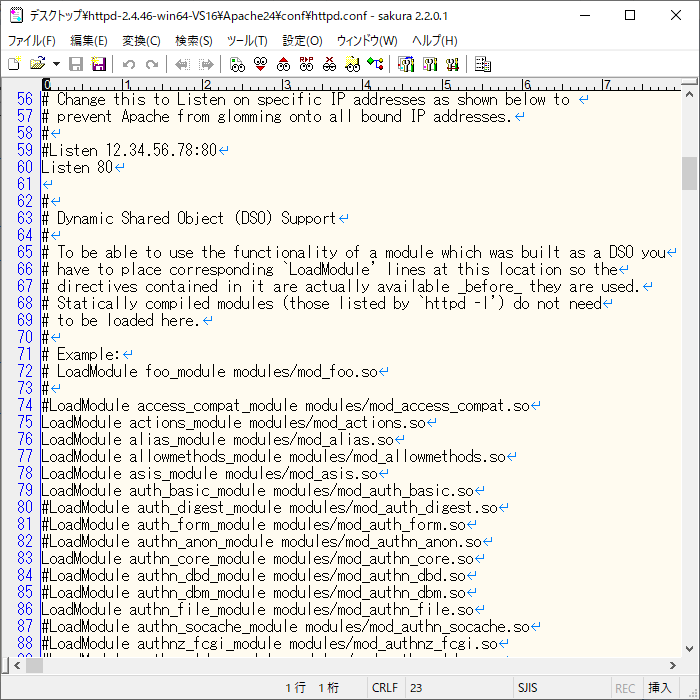Click the Save floppy disk icon

point(76,64)
